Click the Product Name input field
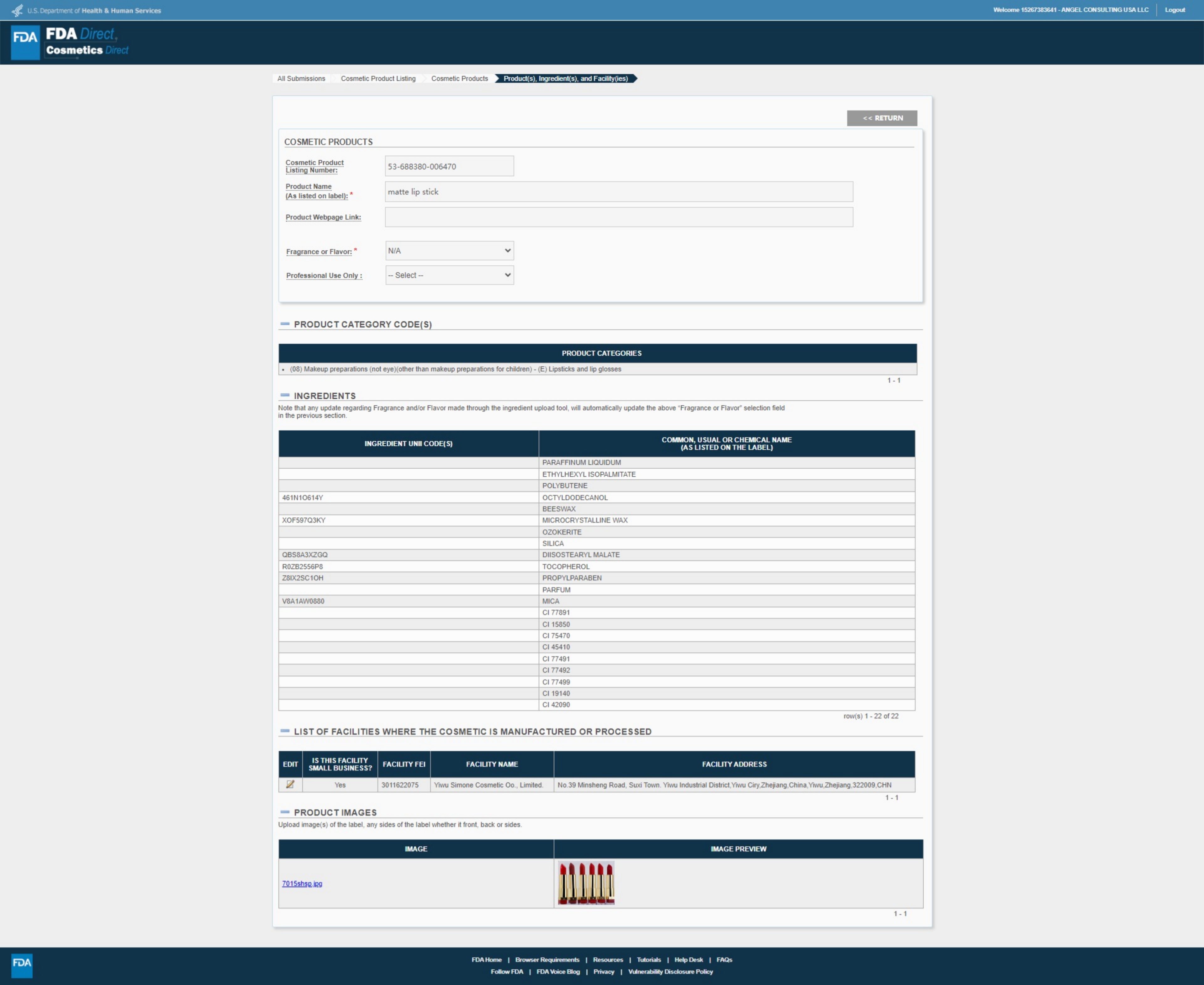The width and height of the screenshot is (1204, 985). (618, 192)
